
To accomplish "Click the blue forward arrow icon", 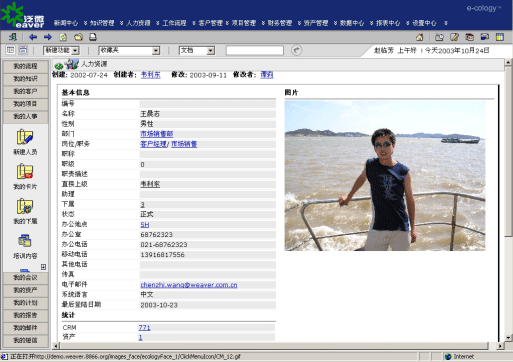I will [48, 37].
